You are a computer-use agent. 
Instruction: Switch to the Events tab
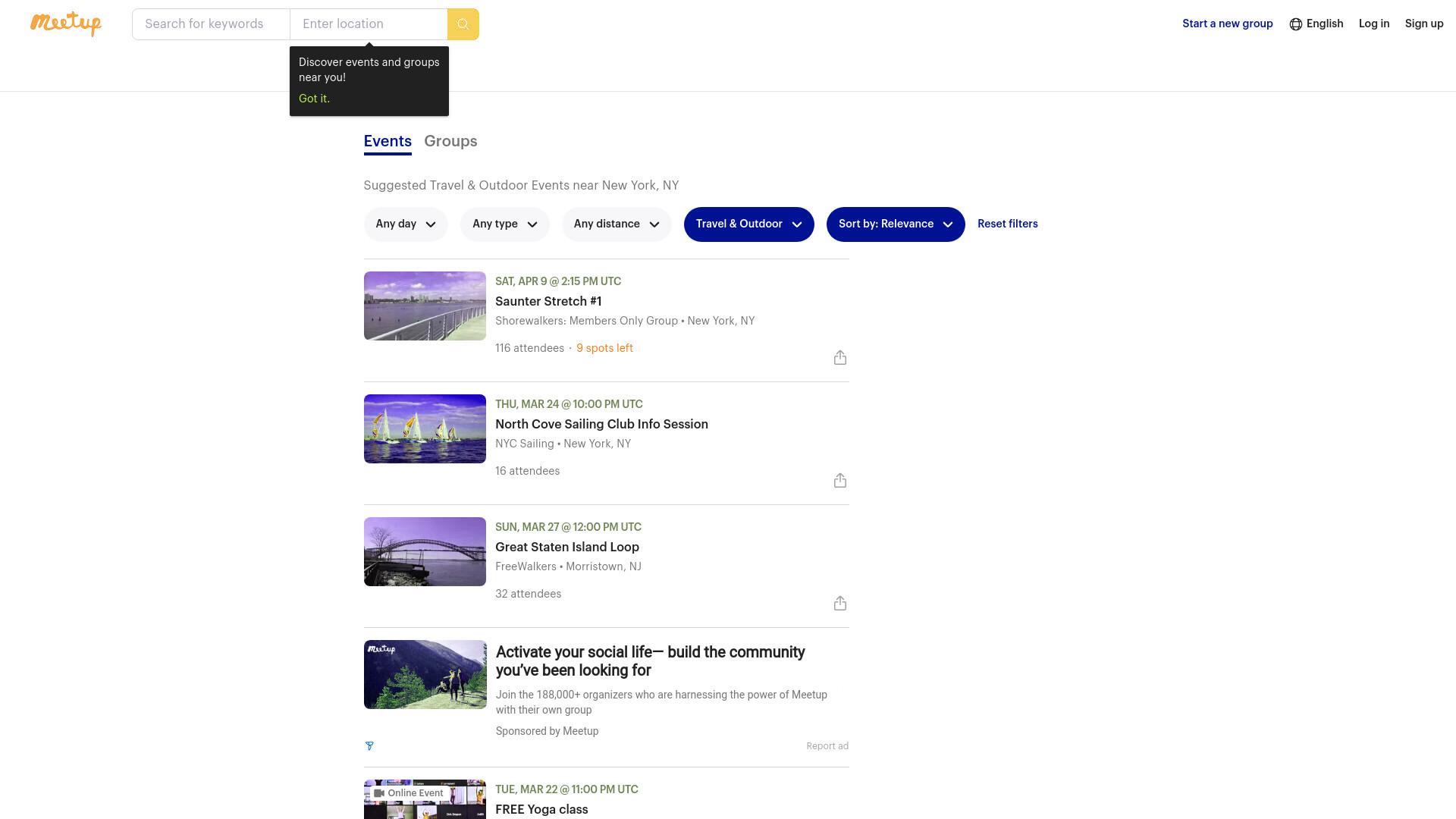(388, 142)
